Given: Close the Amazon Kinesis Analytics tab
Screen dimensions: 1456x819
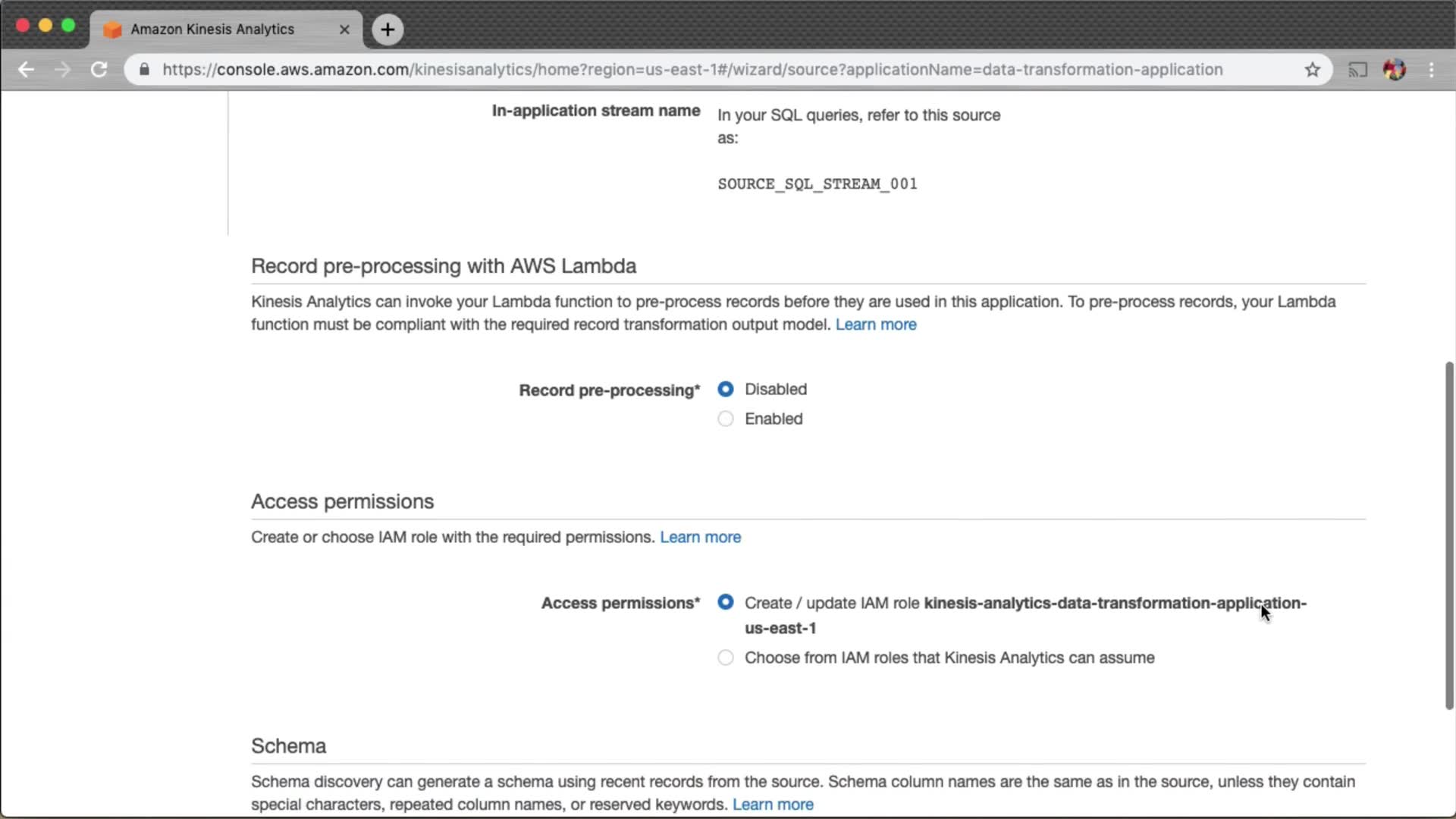Looking at the screenshot, I should [344, 30].
